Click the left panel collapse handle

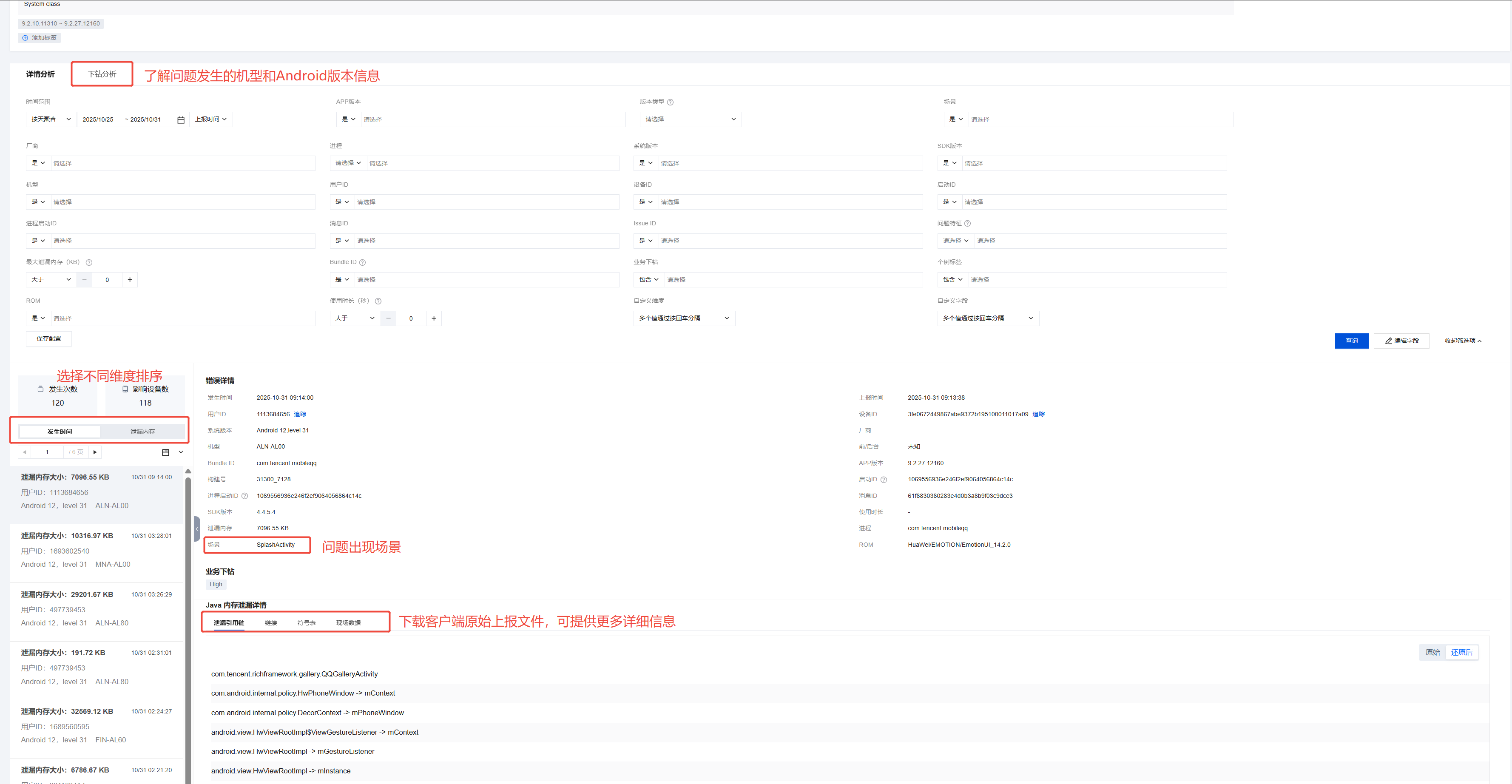196,529
